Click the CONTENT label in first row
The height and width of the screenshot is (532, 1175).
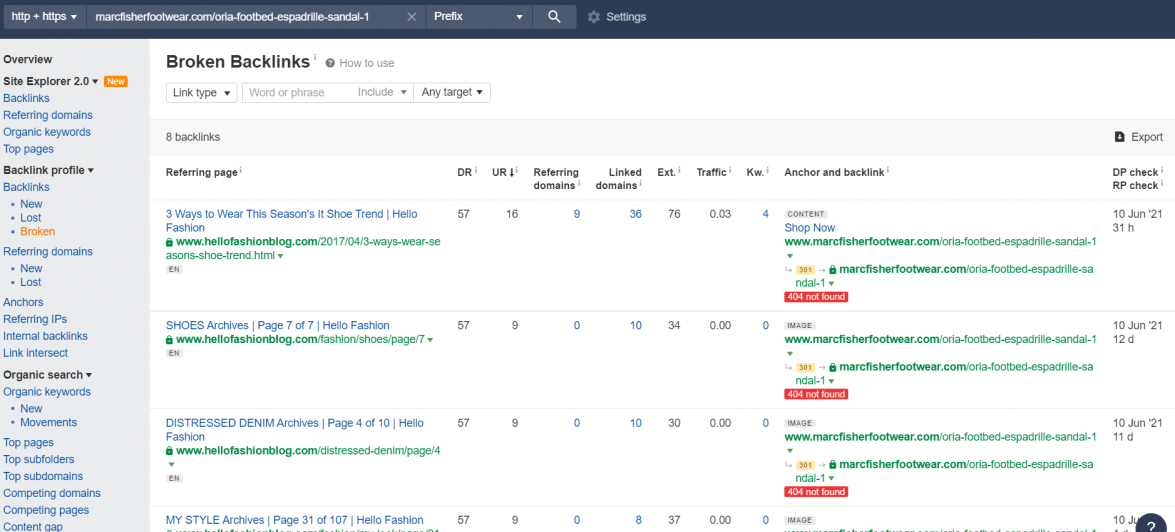point(806,214)
